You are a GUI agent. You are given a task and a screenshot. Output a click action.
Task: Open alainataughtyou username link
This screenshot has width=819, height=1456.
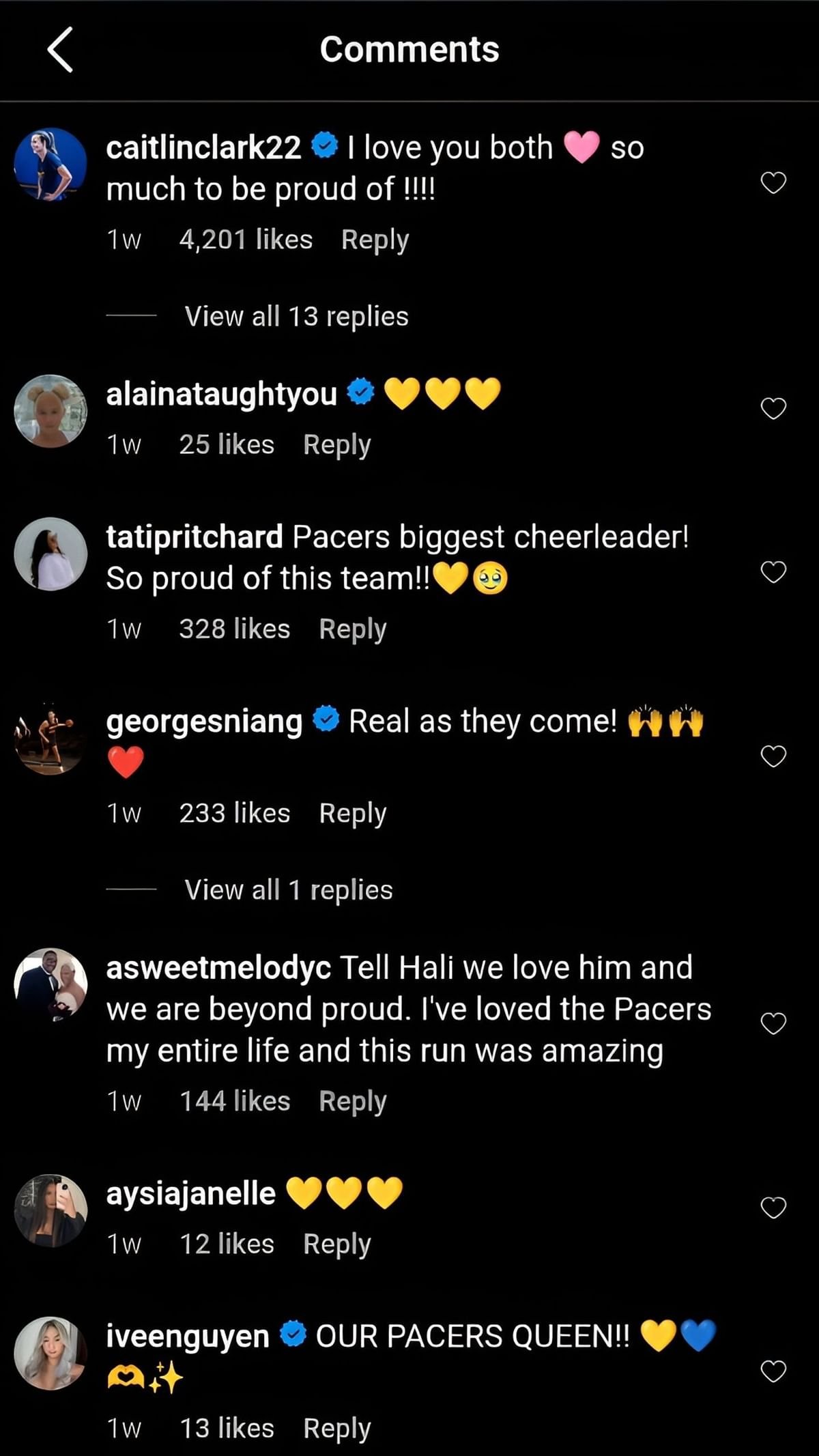[x=221, y=394]
